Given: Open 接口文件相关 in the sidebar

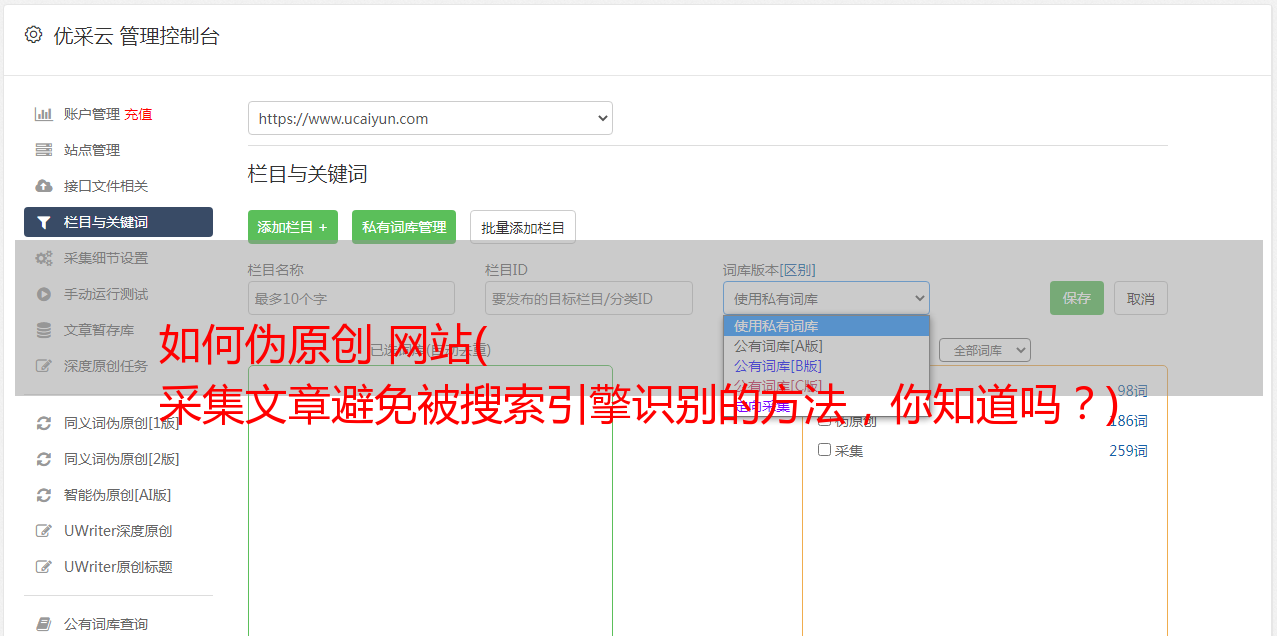Looking at the screenshot, I should coord(106,186).
